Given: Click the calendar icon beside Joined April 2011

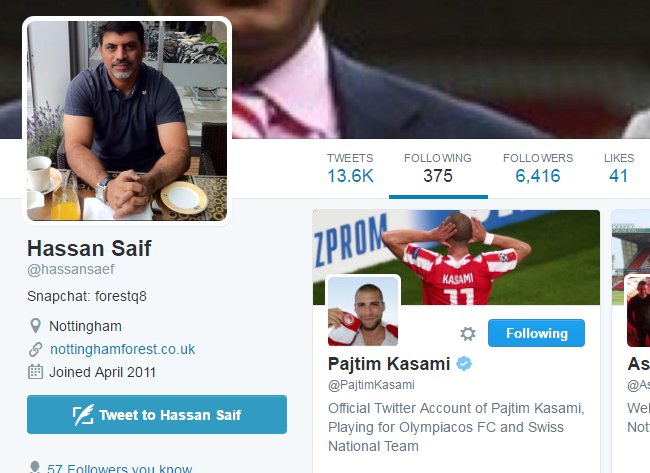Looking at the screenshot, I should [35, 371].
